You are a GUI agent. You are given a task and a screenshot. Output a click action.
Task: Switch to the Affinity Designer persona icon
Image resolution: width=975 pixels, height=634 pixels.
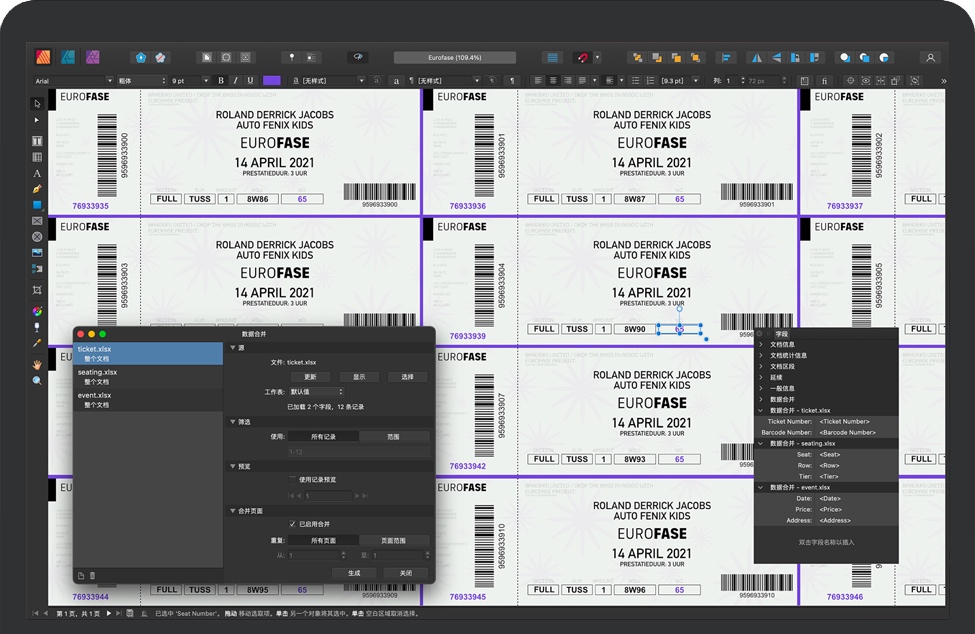click(69, 57)
